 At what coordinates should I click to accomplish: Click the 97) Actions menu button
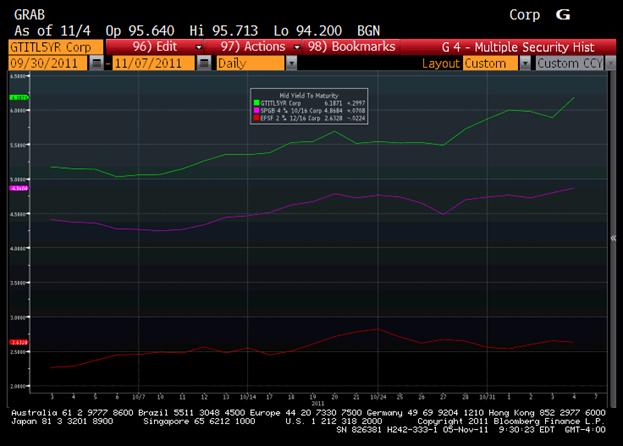tap(253, 47)
